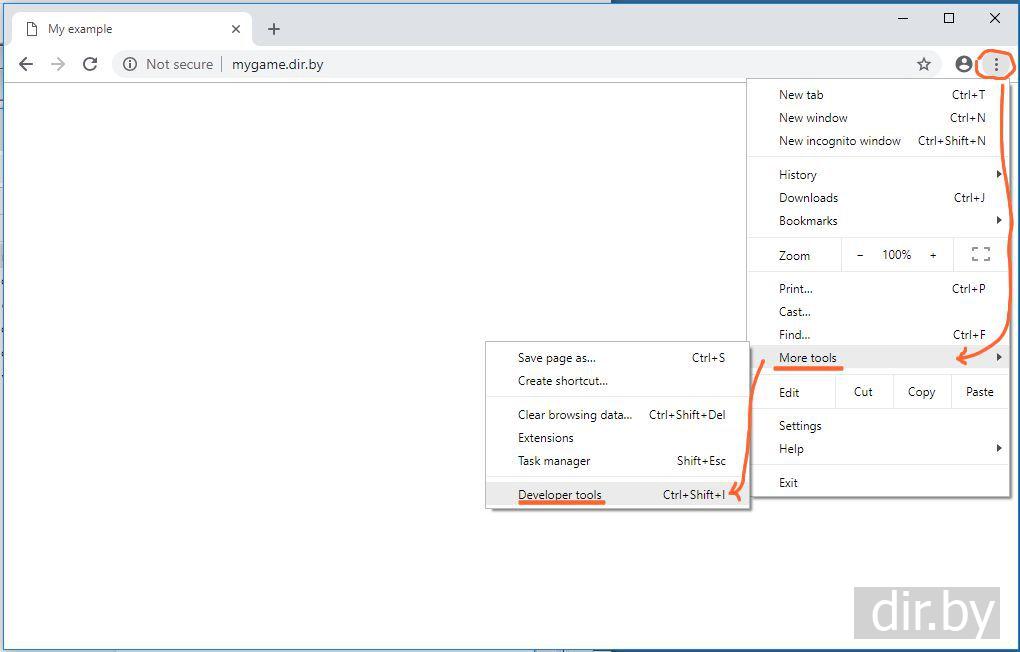
Task: Close the My example tab
Action: coord(236,29)
